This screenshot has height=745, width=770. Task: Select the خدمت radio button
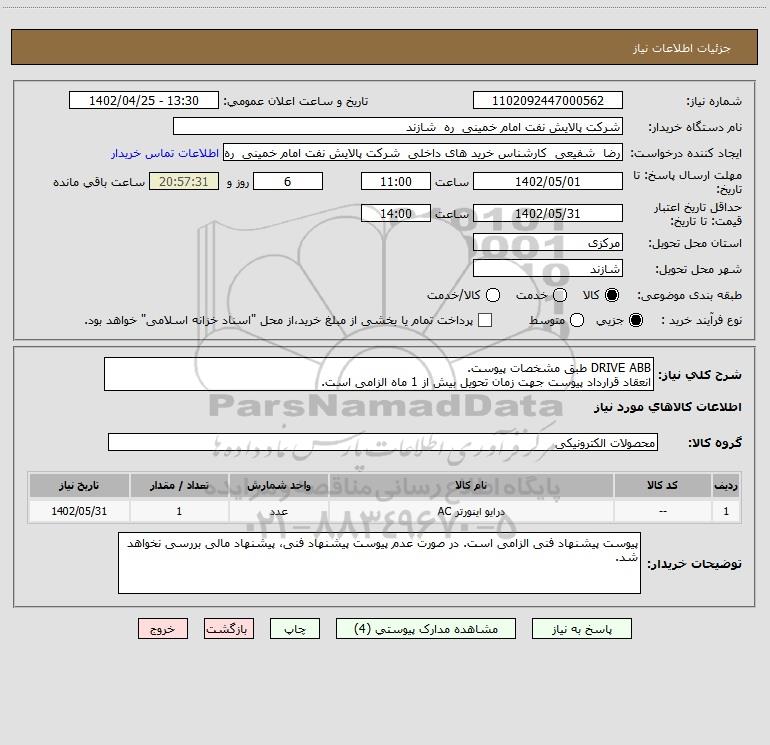[560, 295]
